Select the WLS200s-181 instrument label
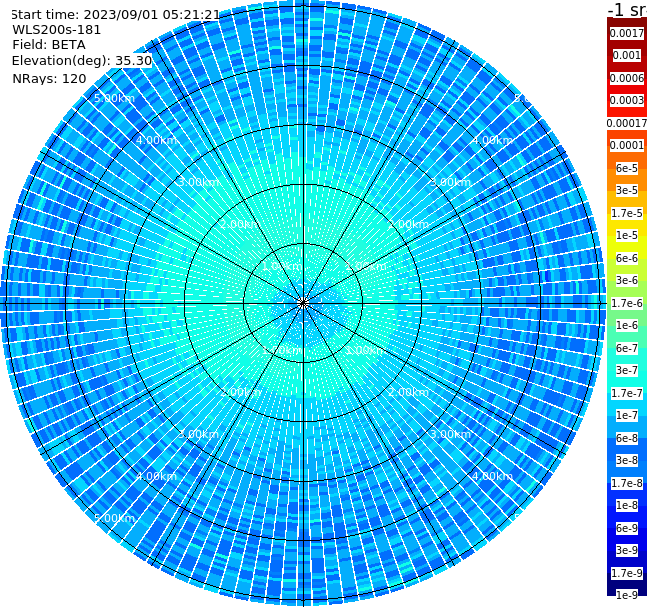 (x=57, y=30)
